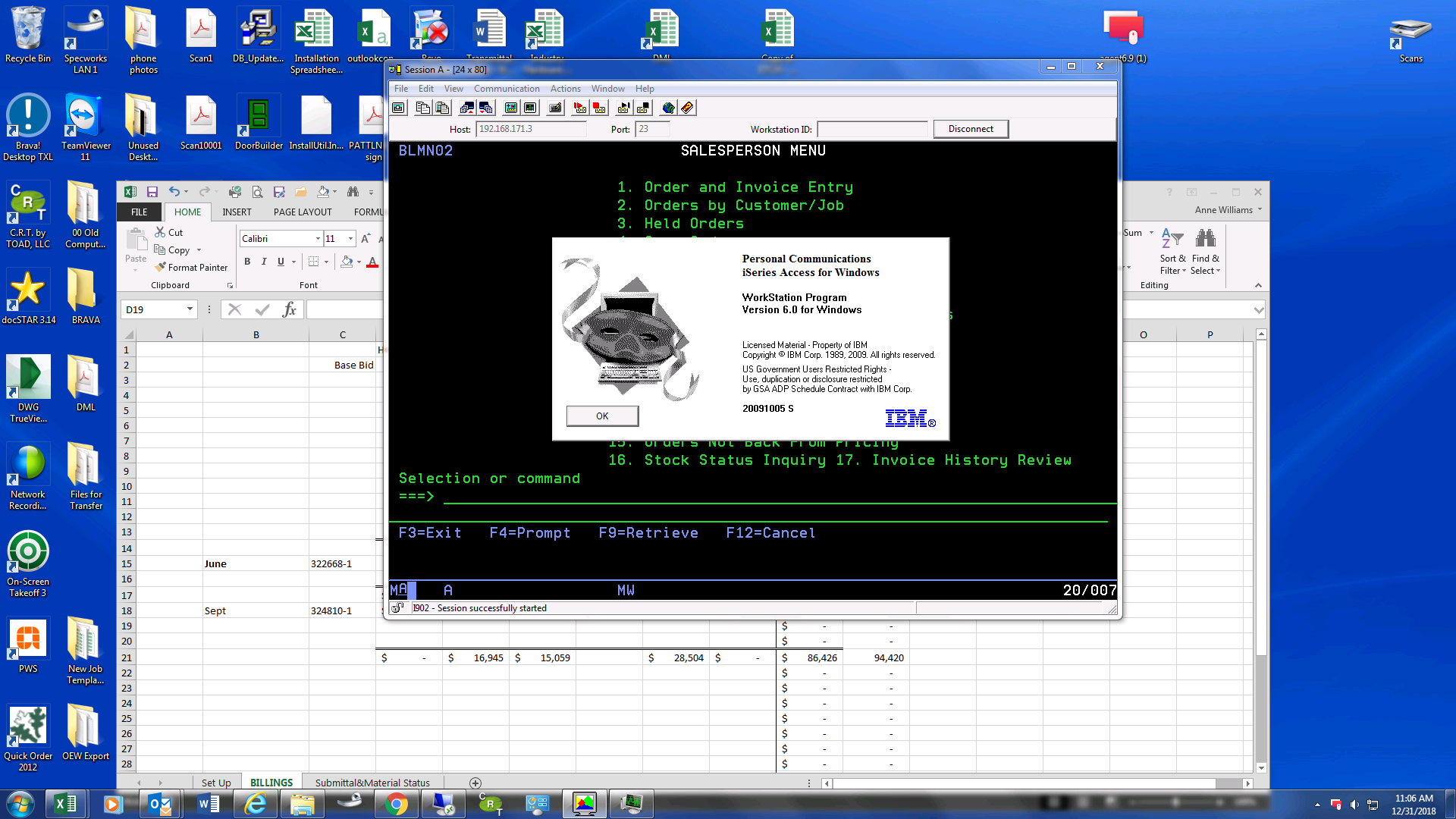Toggle Italic formatting in Excel

(x=264, y=262)
